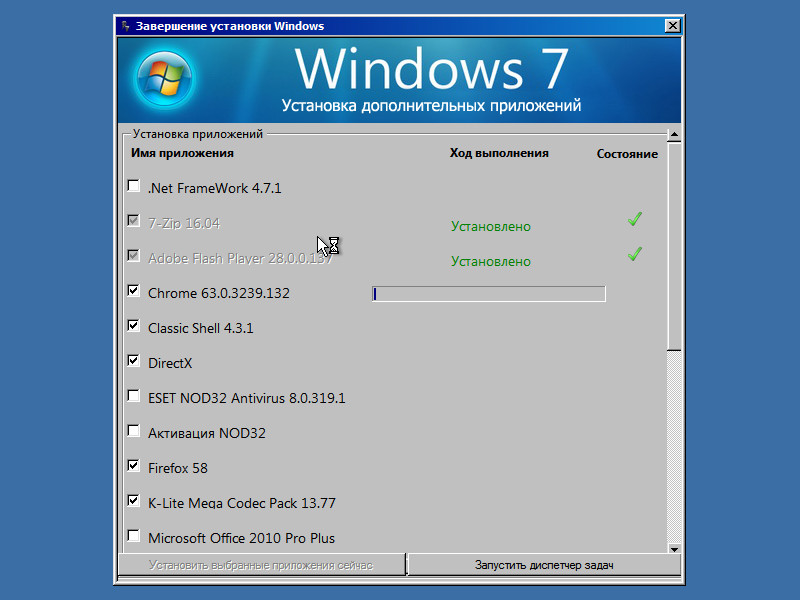Uncheck the Firefox 58 checkbox
Viewport: 800px width, 600px height.
pyautogui.click(x=134, y=466)
